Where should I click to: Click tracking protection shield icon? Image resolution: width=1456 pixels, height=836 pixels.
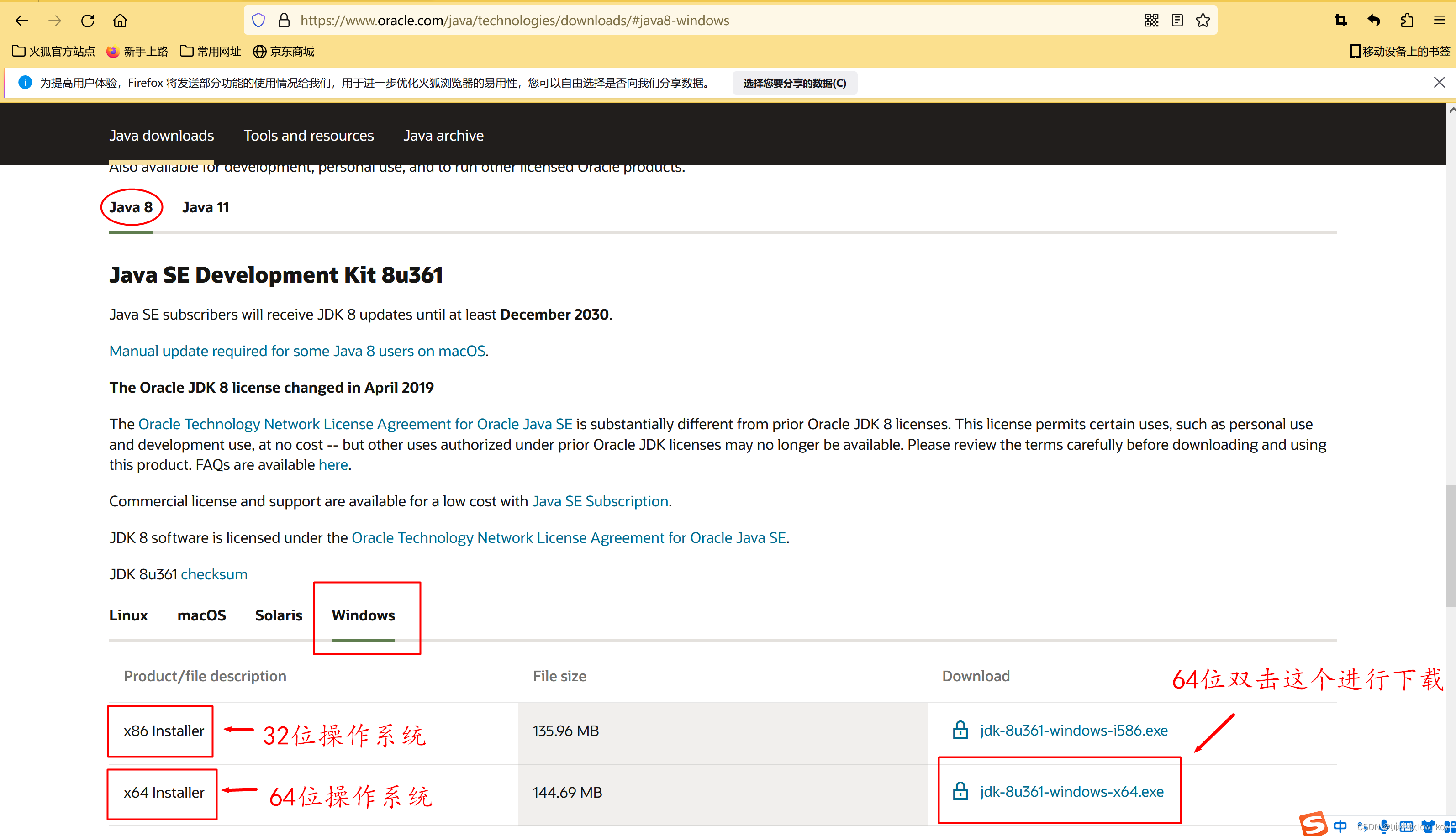click(258, 21)
